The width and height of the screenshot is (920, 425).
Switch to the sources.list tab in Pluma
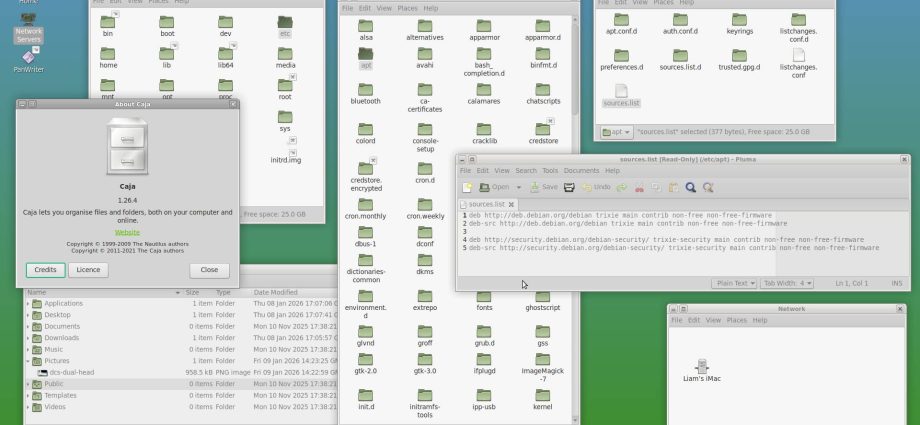[x=486, y=204]
